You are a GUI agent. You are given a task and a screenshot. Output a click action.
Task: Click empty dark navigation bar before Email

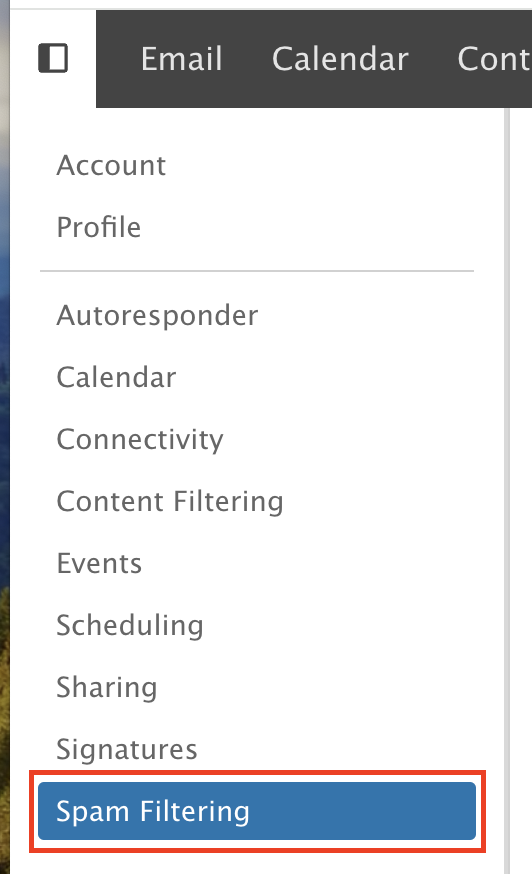pos(117,59)
